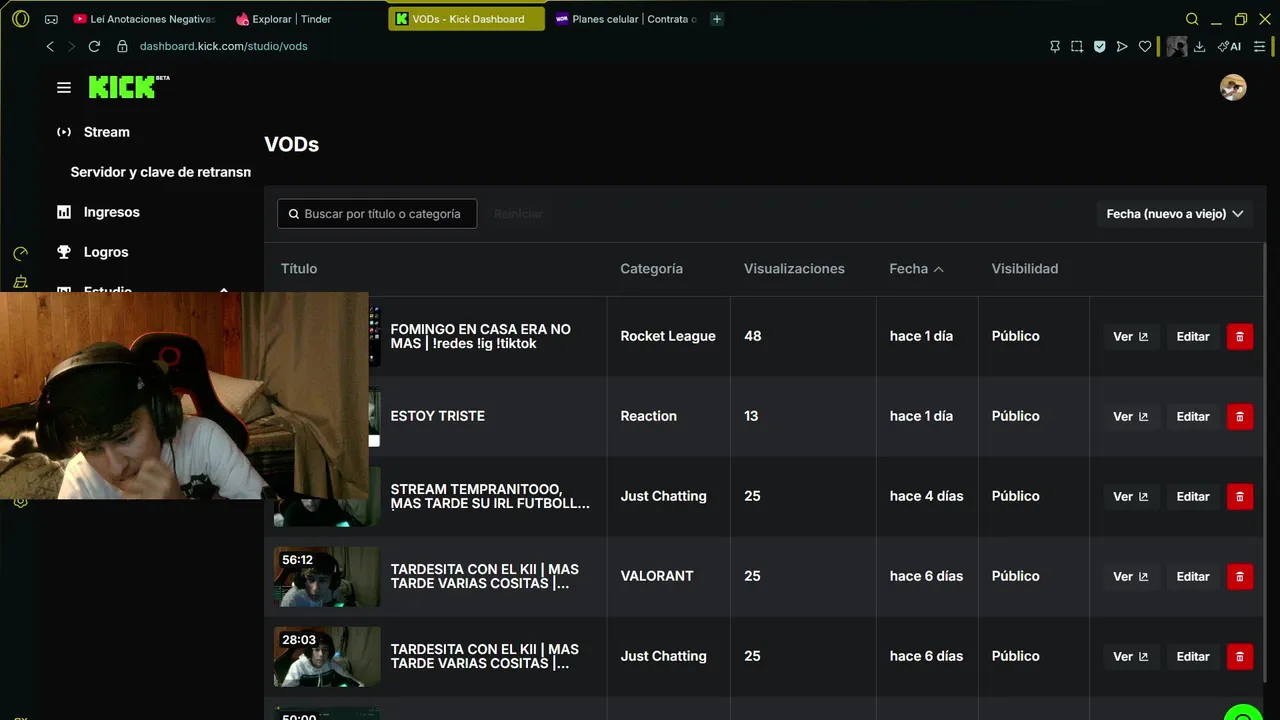Screen dimensions: 1280x720
Task: Open a new browser tab
Action: point(717,19)
